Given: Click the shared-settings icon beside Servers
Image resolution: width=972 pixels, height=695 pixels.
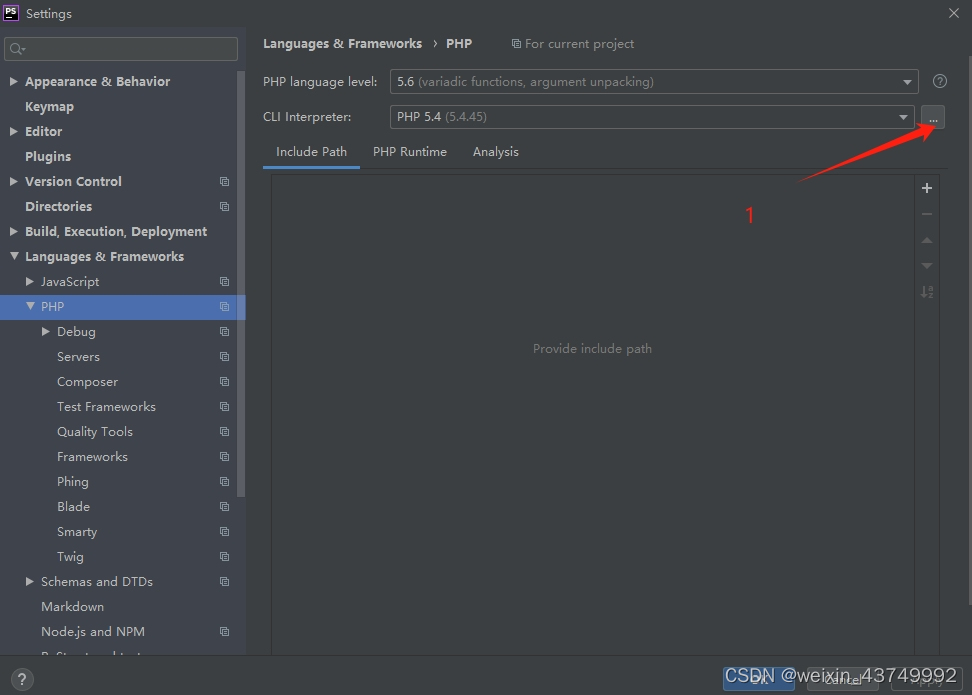Looking at the screenshot, I should click(224, 356).
